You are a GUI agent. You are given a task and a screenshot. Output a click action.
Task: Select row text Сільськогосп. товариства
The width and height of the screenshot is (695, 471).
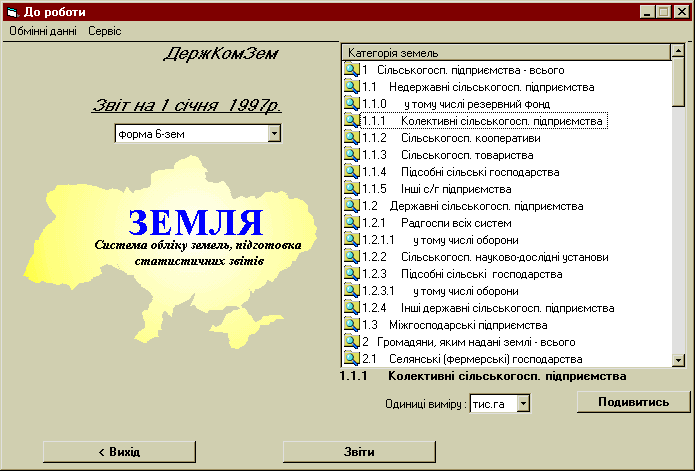tap(467, 155)
